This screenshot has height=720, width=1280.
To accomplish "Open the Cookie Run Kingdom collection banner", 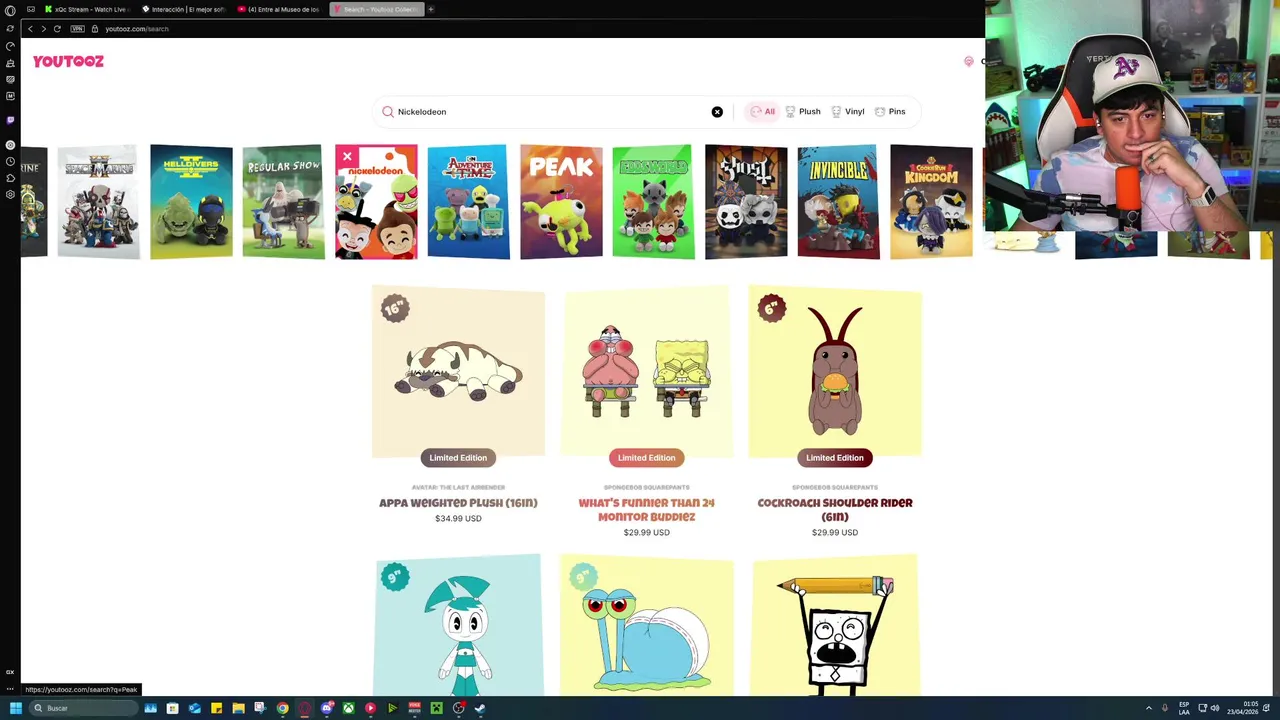I will click(x=931, y=202).
